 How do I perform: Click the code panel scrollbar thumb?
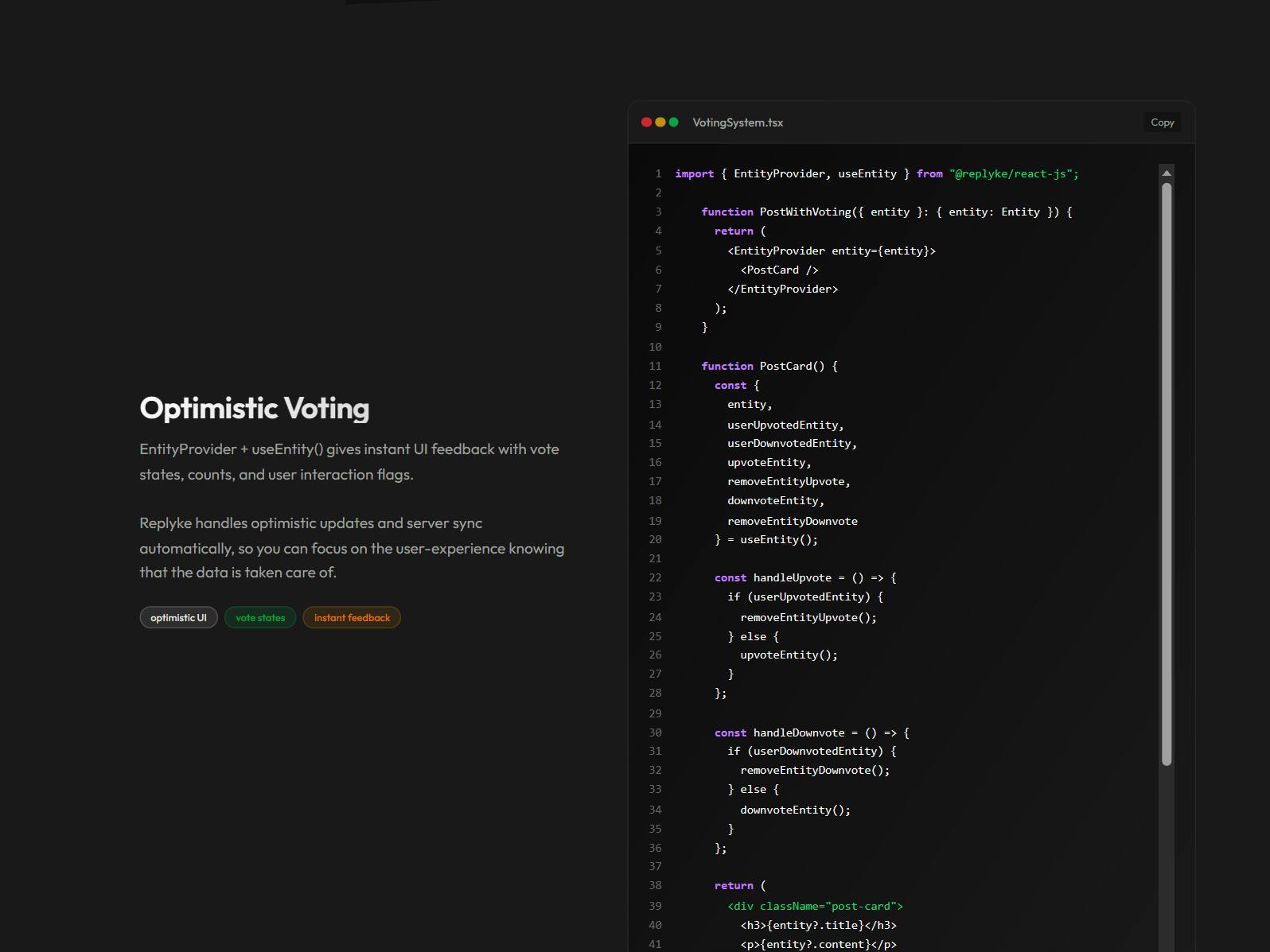click(1167, 475)
